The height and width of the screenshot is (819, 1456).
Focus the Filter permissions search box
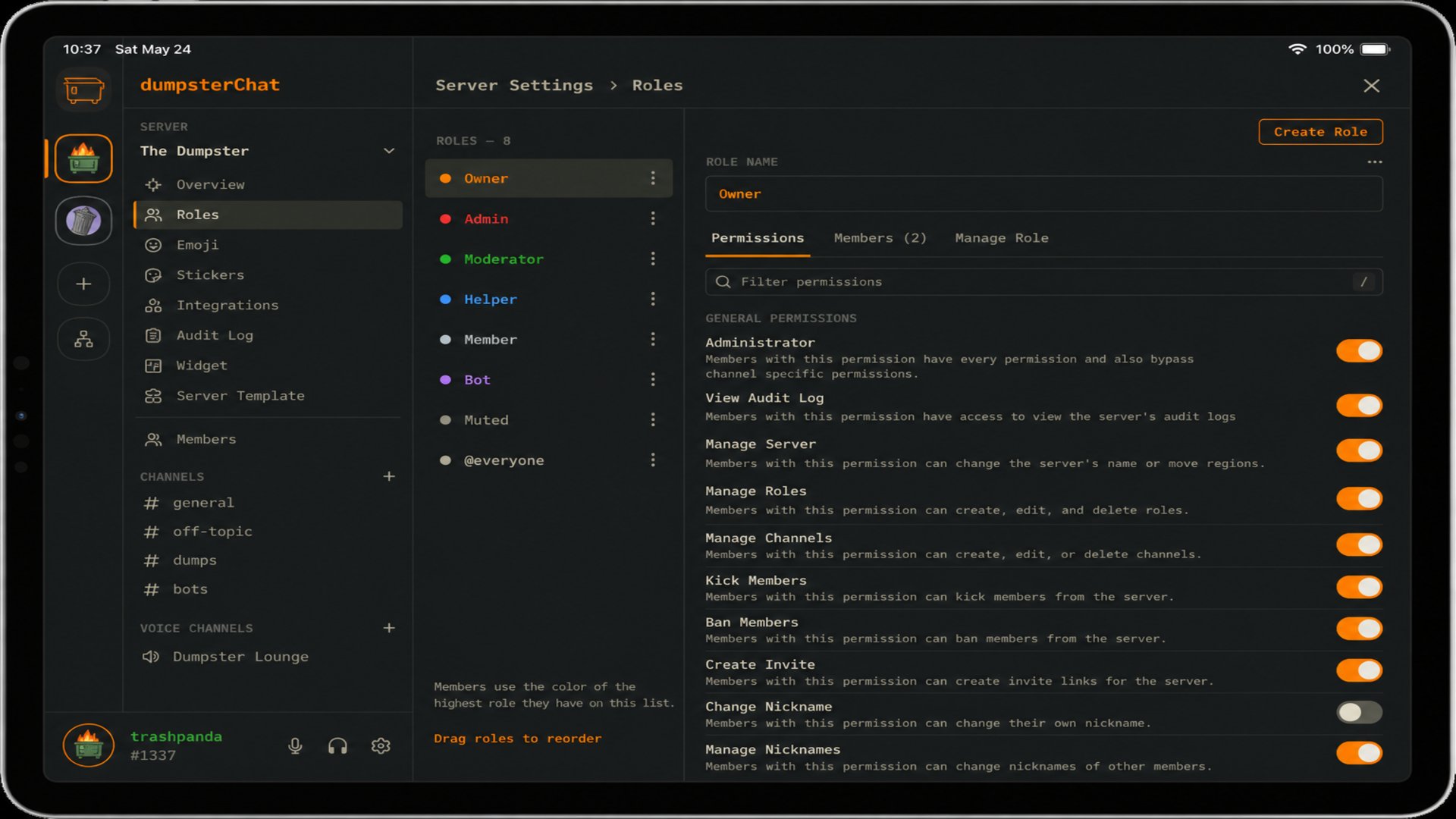tap(1043, 282)
